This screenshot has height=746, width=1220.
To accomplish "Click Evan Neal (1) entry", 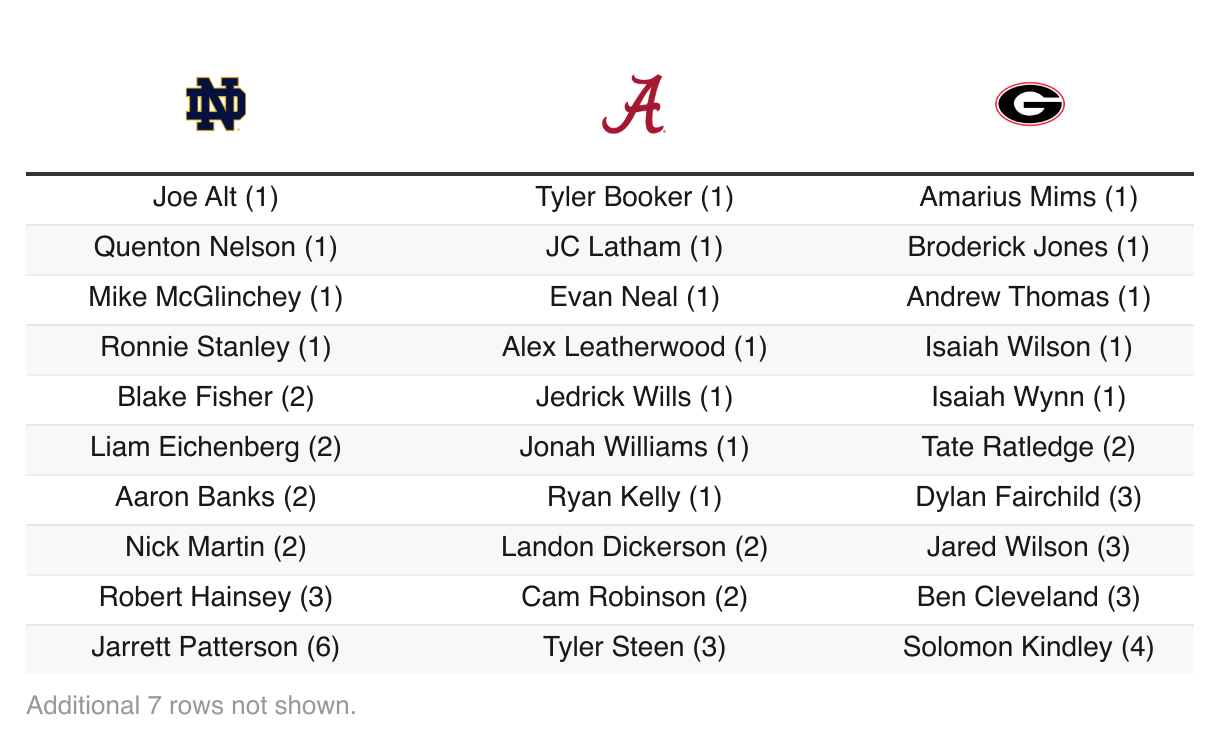I will pyautogui.click(x=634, y=297).
